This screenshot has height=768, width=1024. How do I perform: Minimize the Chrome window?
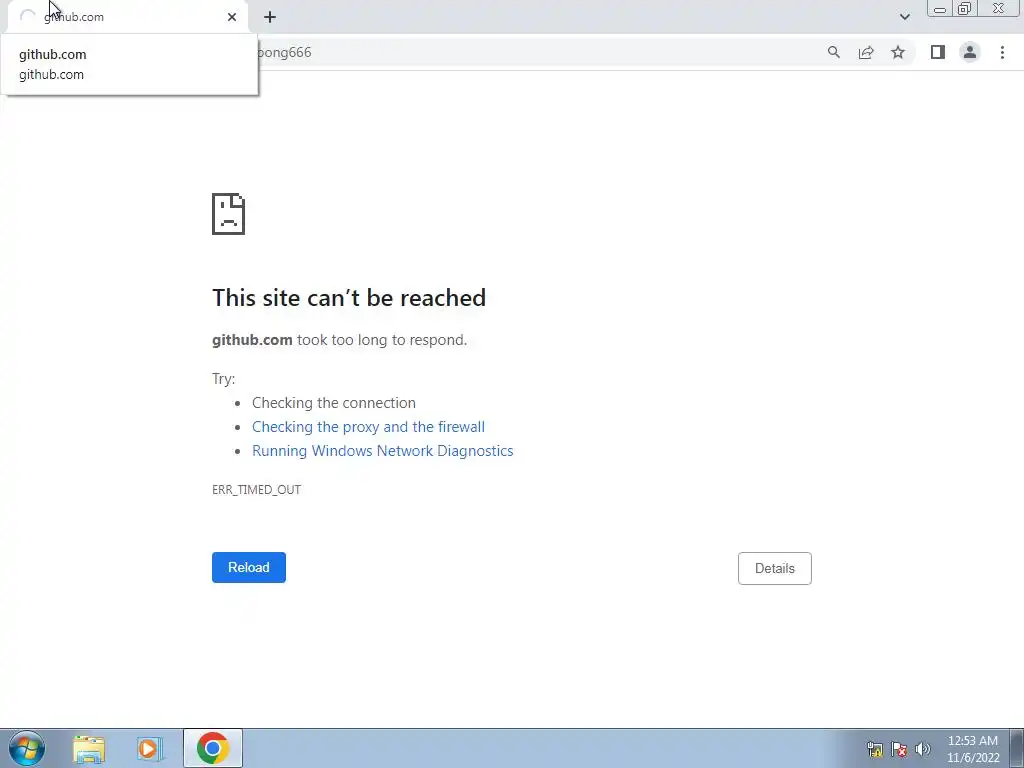point(940,9)
